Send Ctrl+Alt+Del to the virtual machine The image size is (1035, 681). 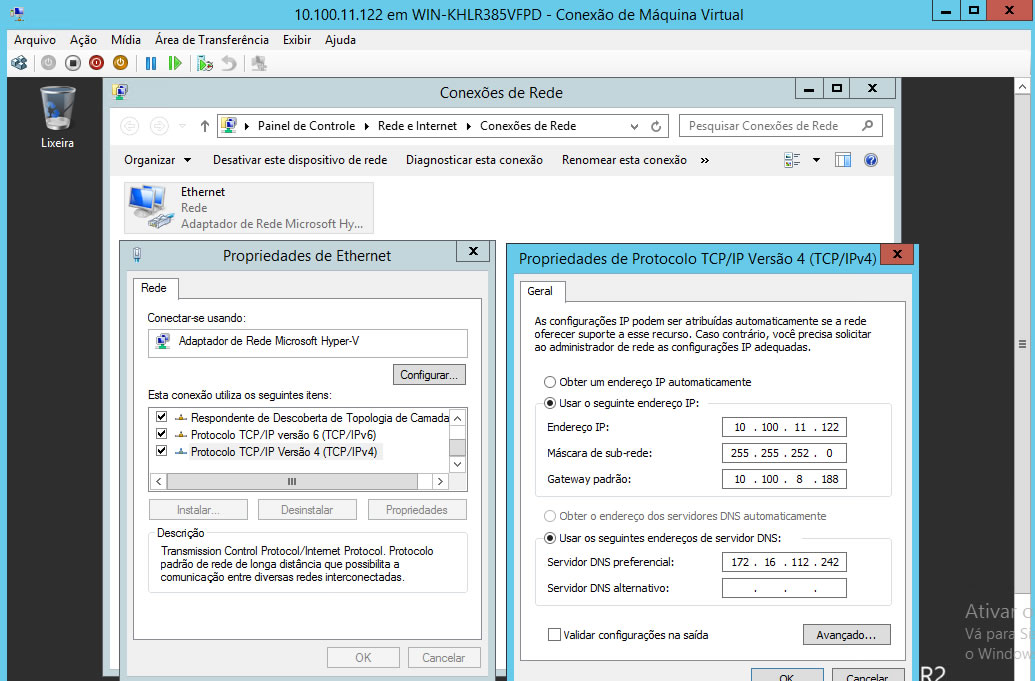click(18, 62)
